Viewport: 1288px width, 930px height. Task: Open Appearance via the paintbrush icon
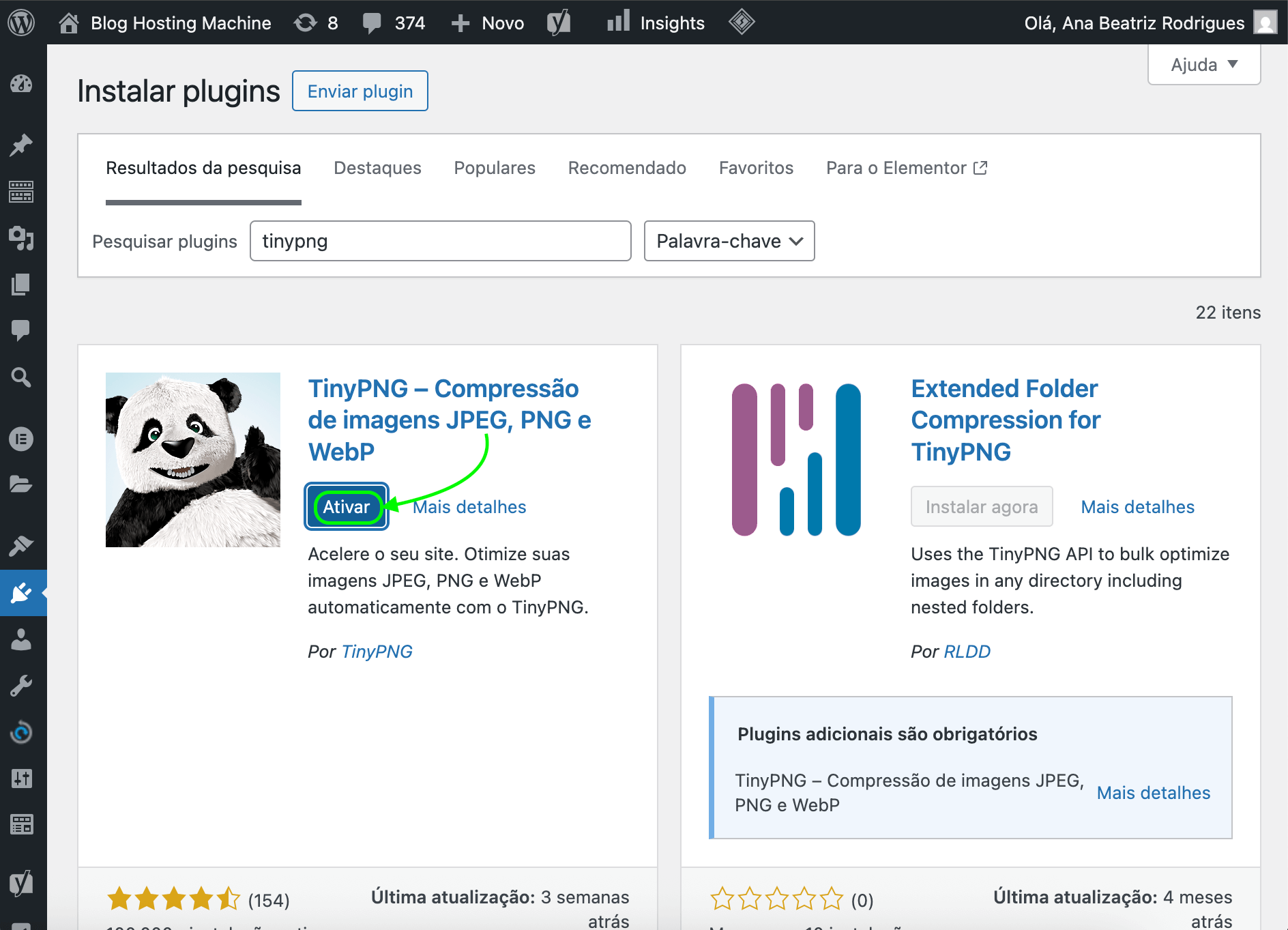(x=21, y=545)
